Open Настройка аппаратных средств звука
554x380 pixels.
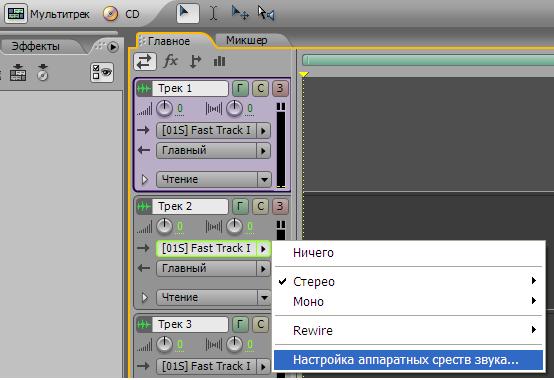click(408, 360)
